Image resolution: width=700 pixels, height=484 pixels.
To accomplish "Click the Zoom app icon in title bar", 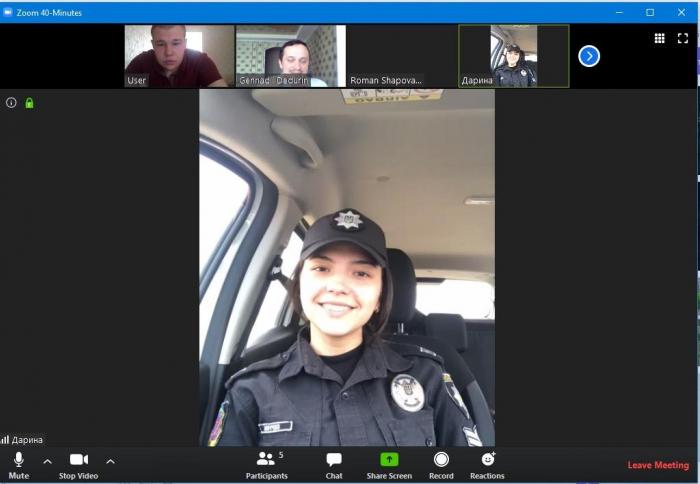I will point(9,12).
